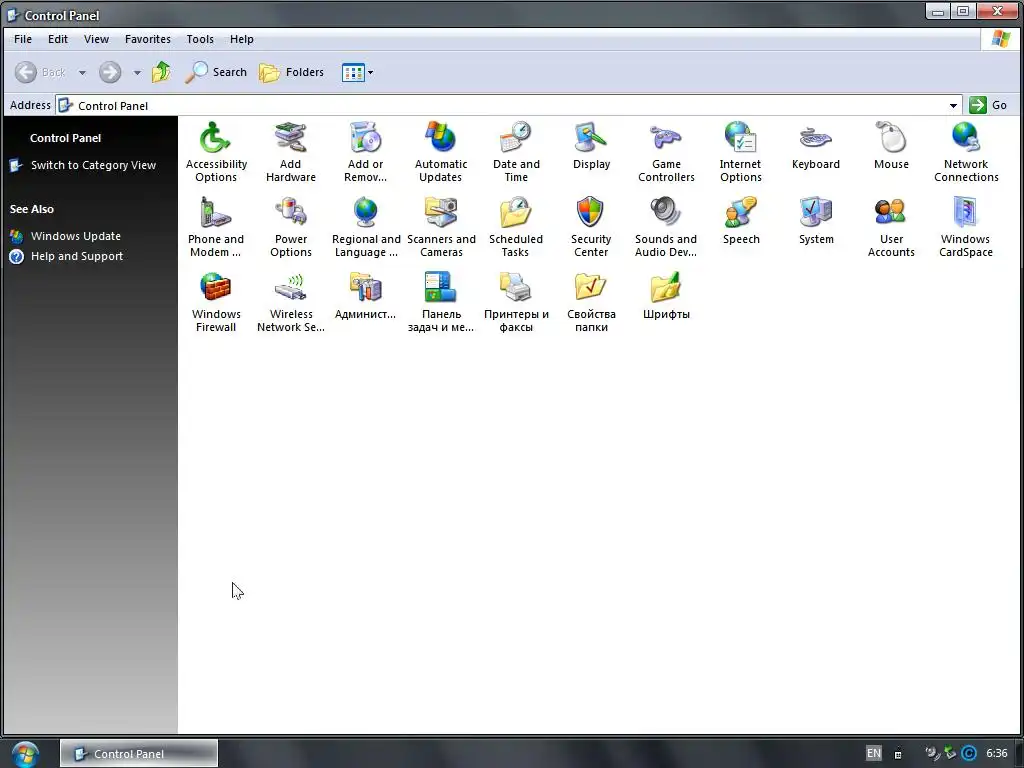
Task: Open Панель задач и меню icon
Action: pyautogui.click(x=441, y=288)
